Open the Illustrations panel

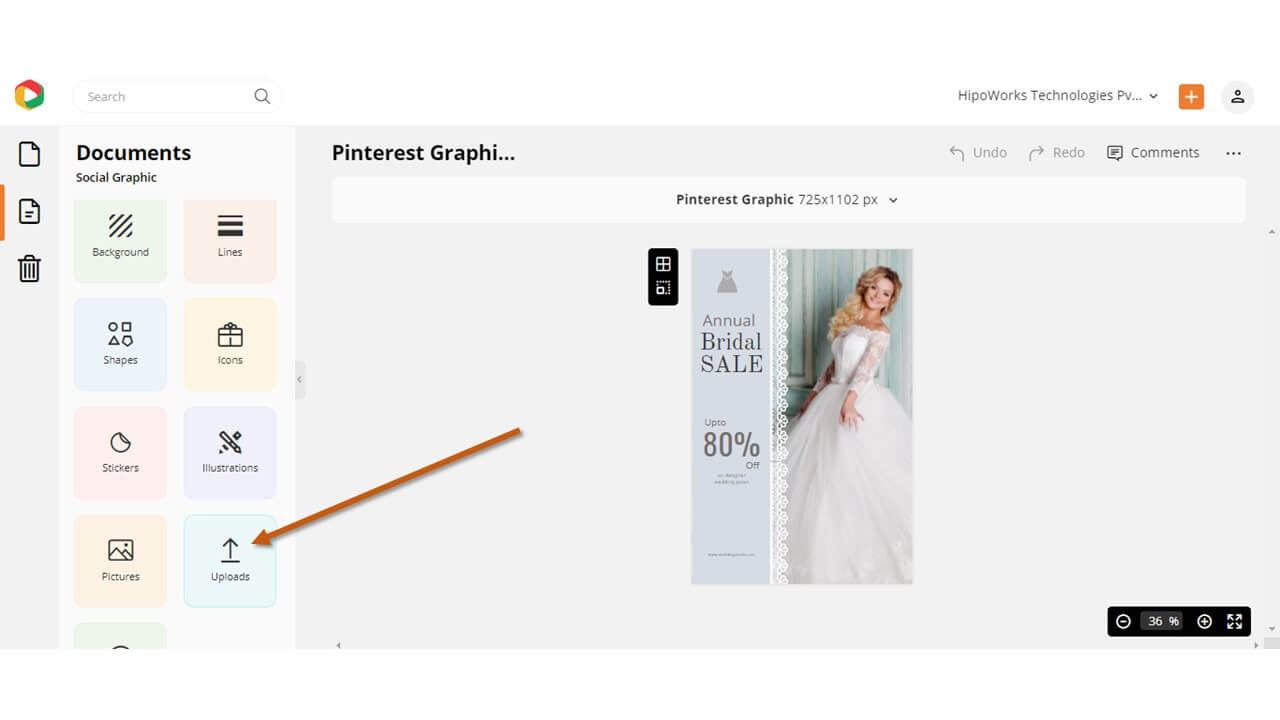[x=230, y=452]
